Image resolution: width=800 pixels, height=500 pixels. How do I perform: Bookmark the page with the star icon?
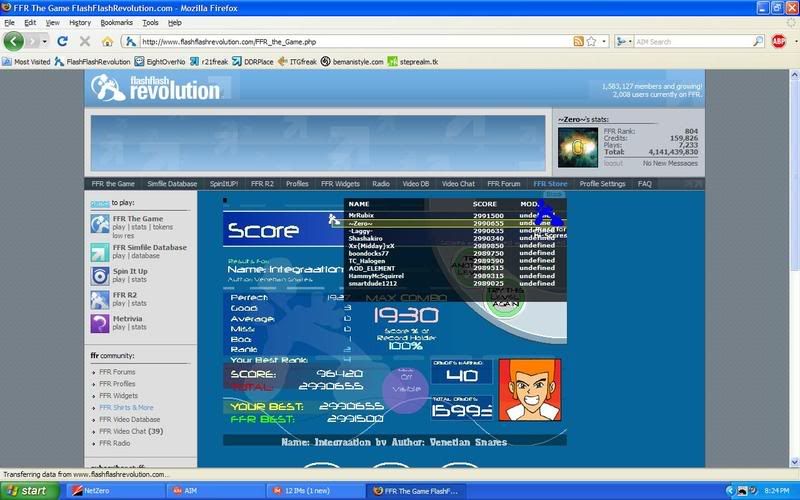click(x=593, y=42)
